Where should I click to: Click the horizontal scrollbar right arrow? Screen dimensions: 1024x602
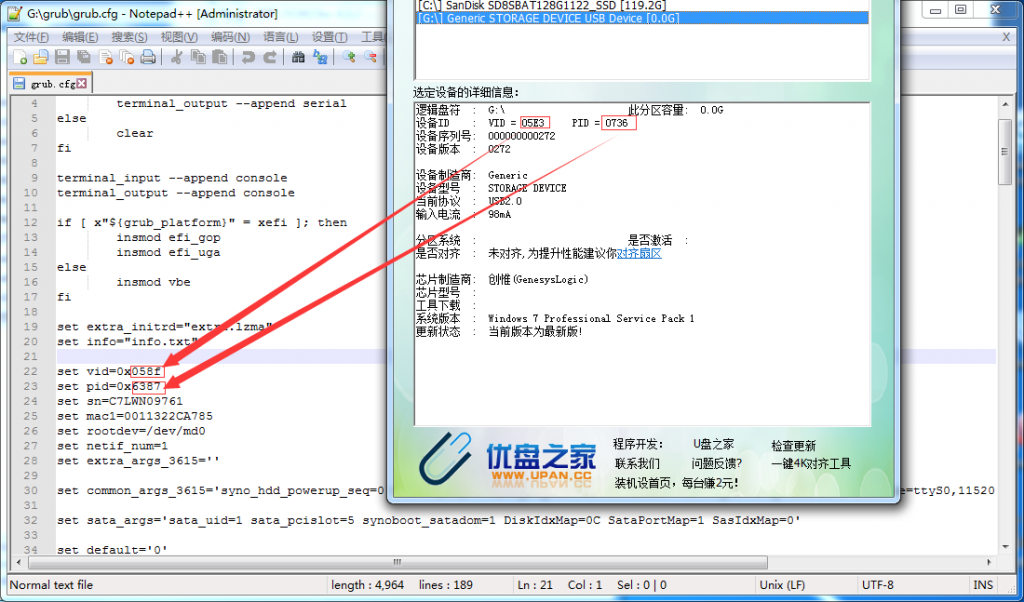pyautogui.click(x=989, y=562)
